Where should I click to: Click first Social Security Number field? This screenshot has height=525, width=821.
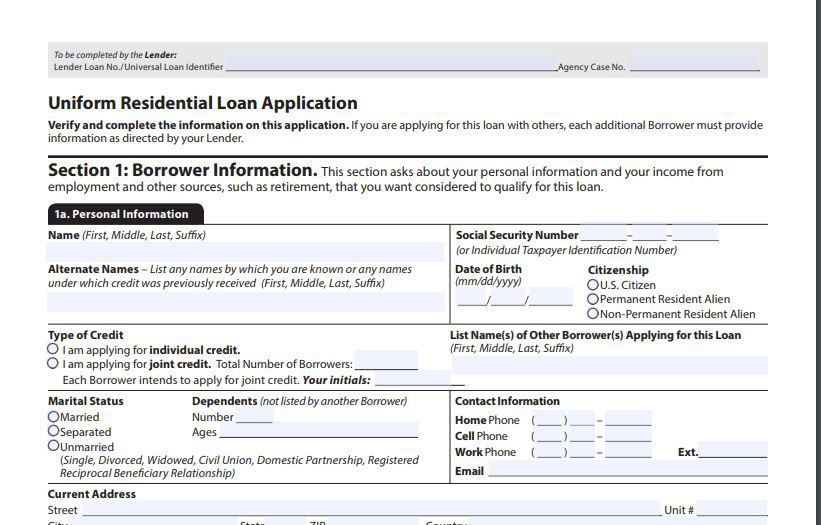coord(603,235)
